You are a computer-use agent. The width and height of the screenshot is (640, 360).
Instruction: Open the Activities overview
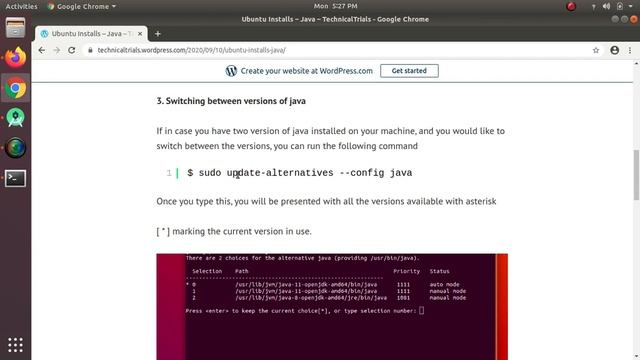click(21, 6)
